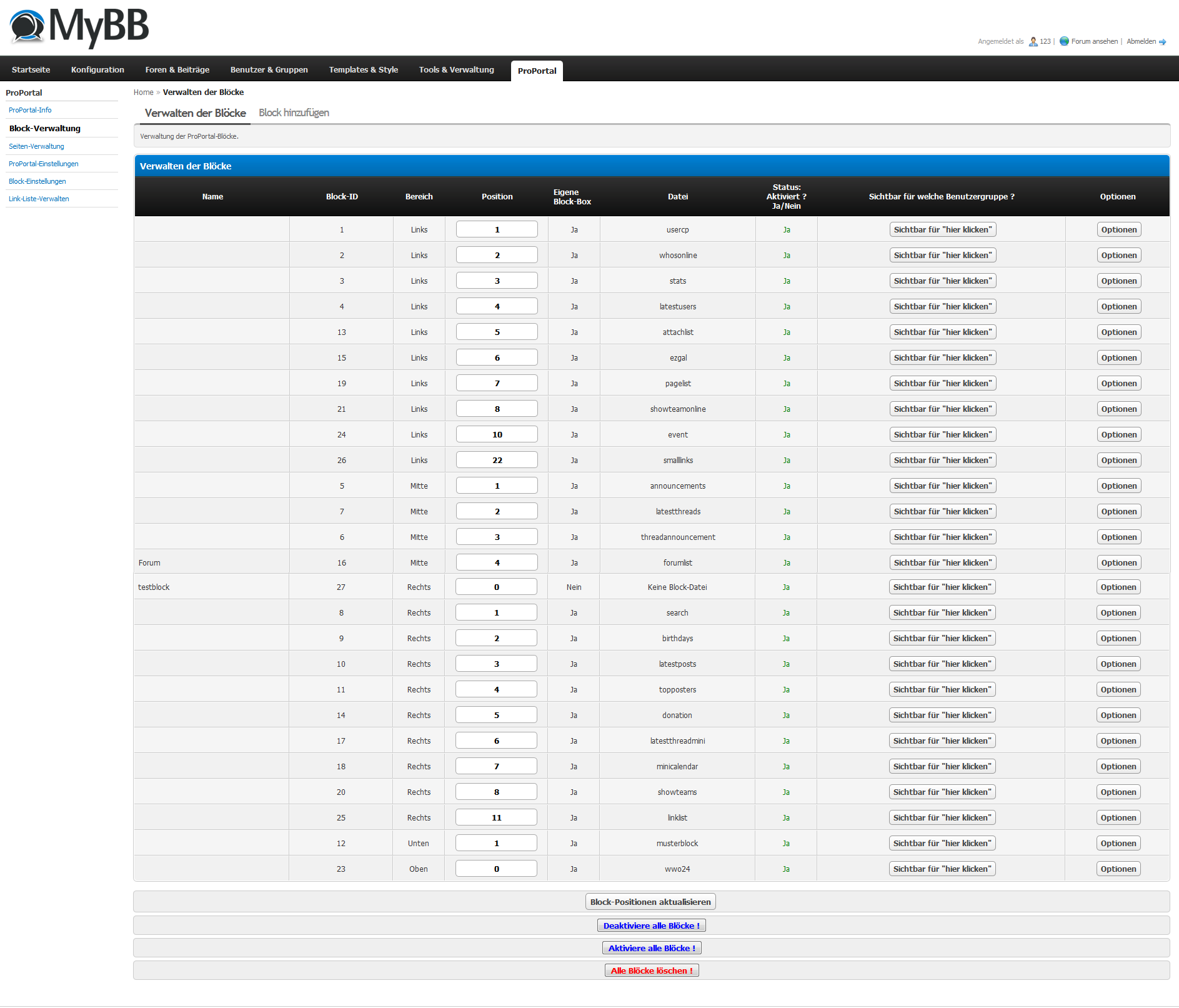Click the Sichtbar für button for whosonline
The image size is (1179, 1008).
click(943, 255)
